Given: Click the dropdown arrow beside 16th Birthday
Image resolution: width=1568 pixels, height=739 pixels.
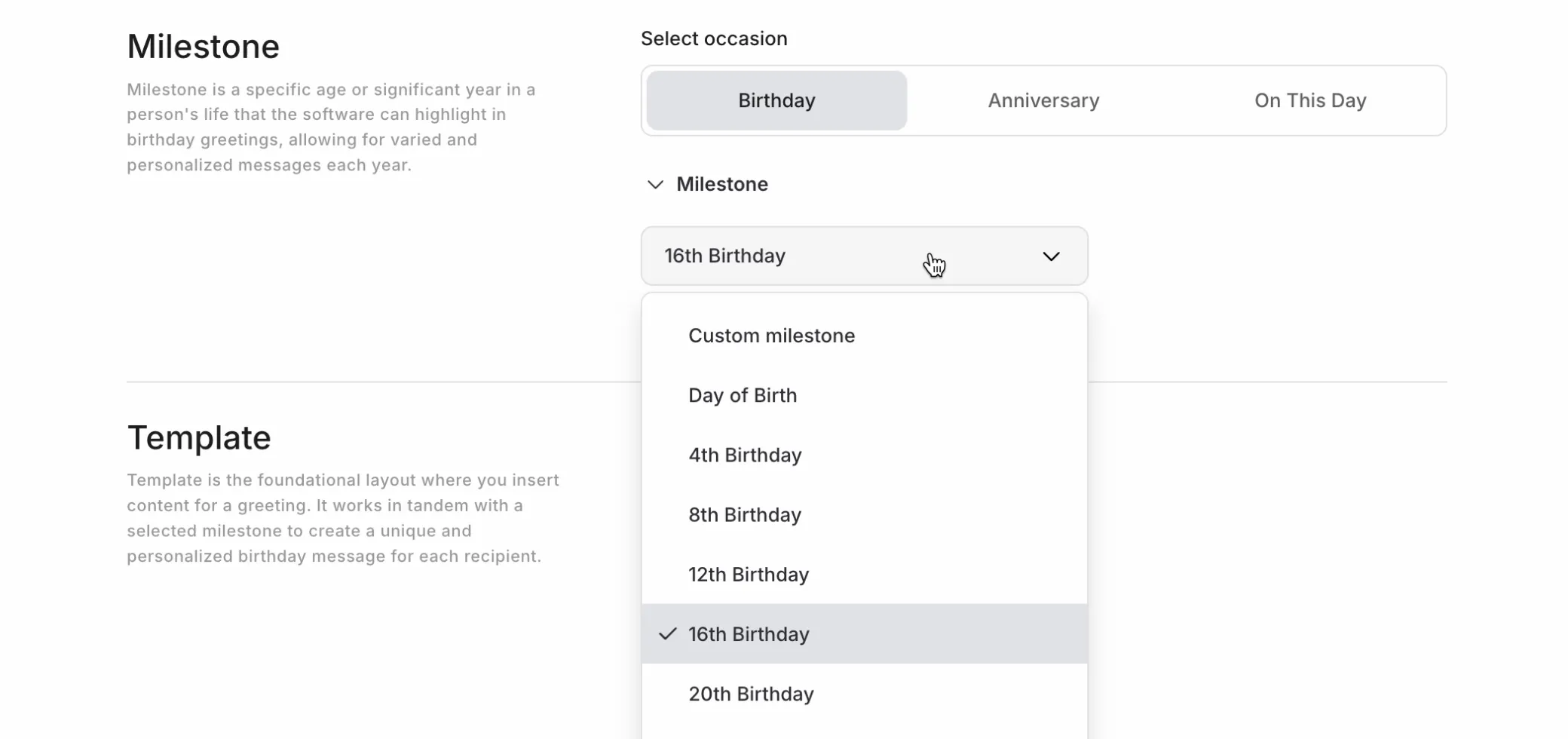Looking at the screenshot, I should point(1052,256).
